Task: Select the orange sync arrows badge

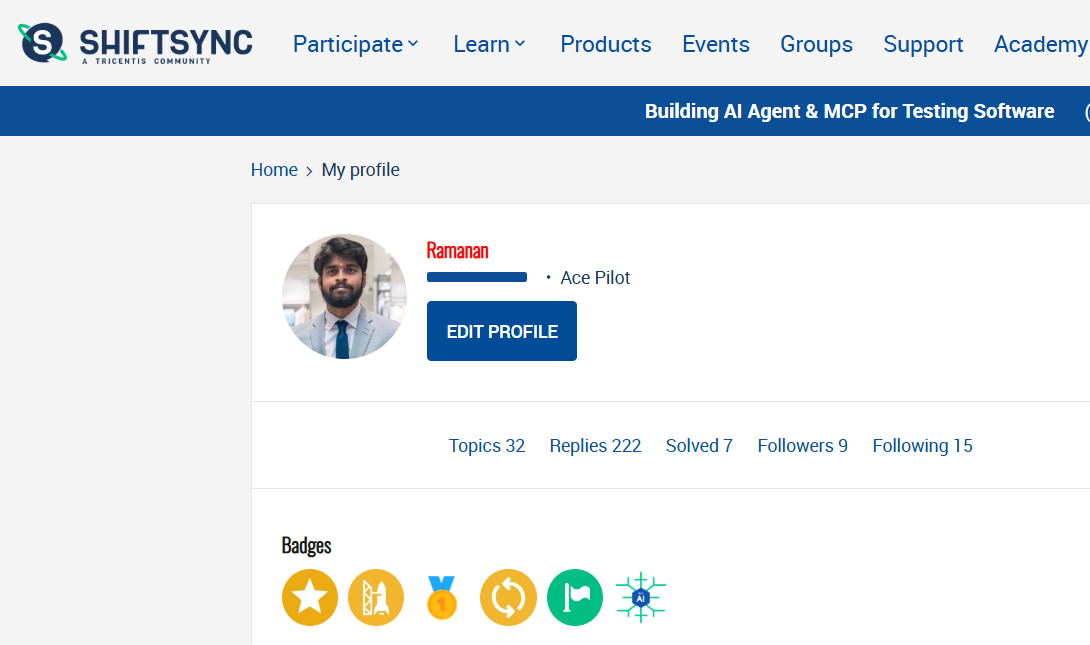Action: click(x=508, y=597)
